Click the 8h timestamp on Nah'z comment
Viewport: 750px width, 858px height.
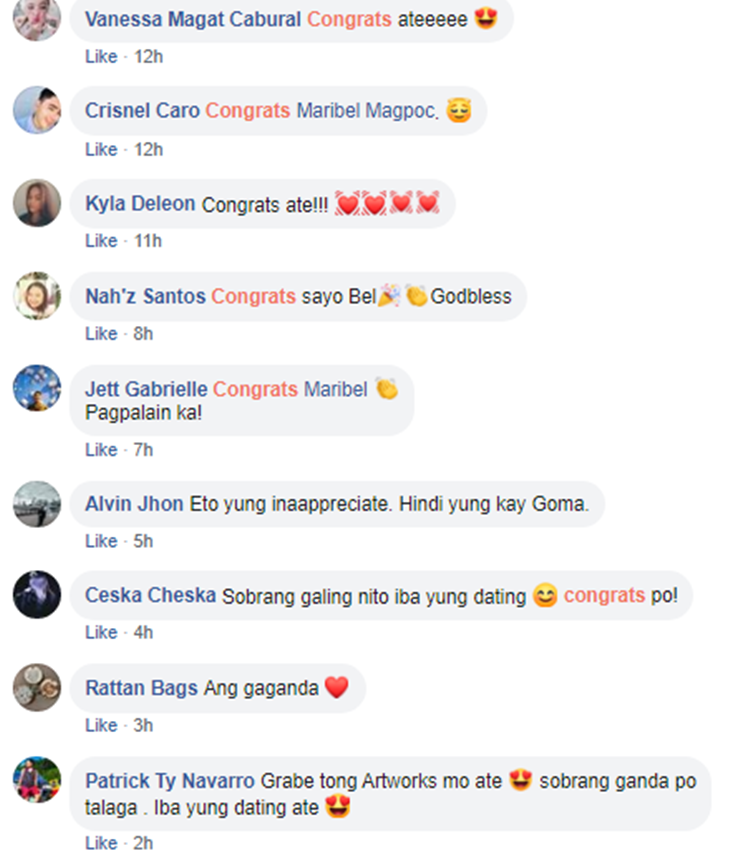pyautogui.click(x=143, y=334)
